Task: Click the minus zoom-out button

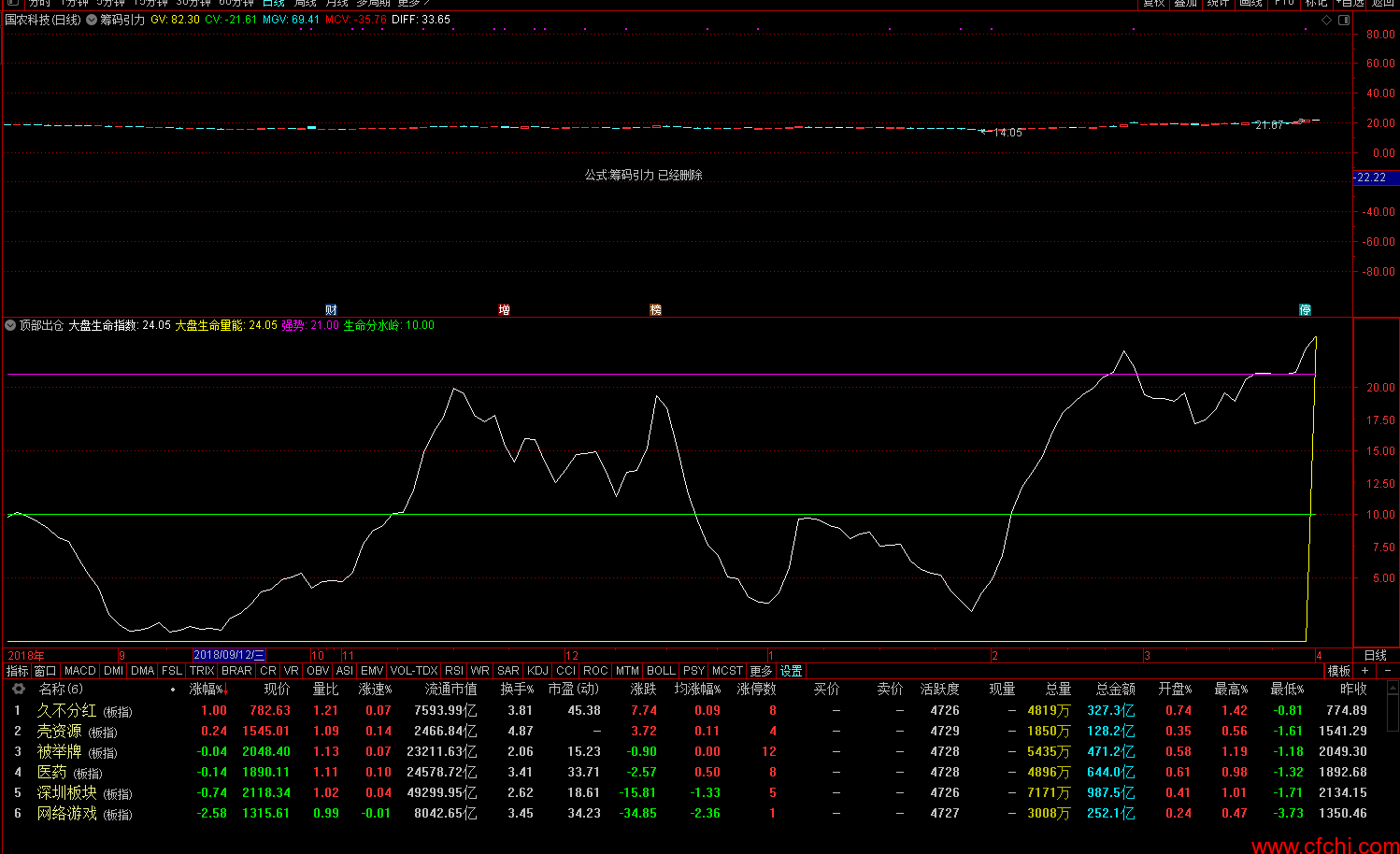Action: pos(1387,671)
